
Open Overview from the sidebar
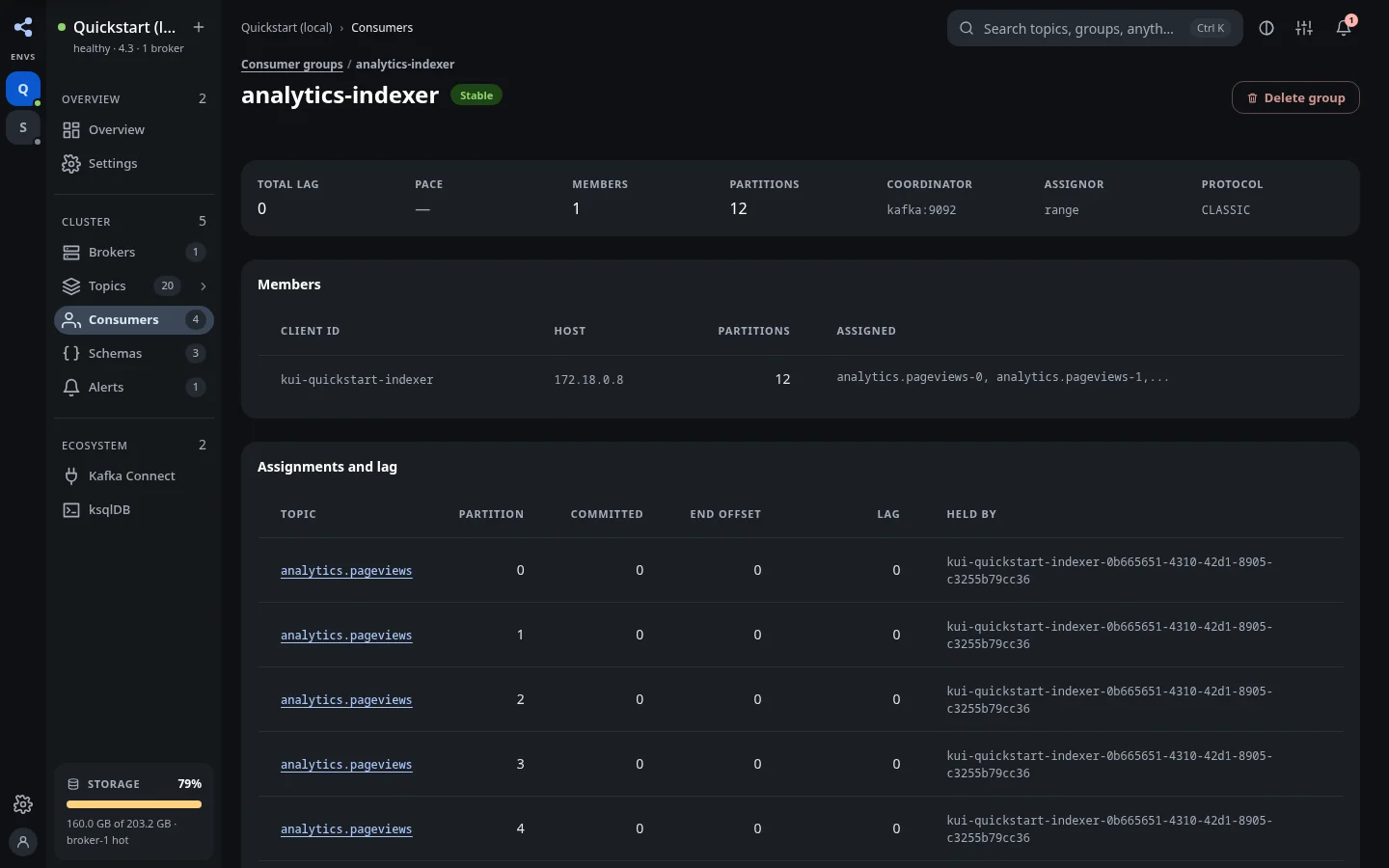pyautogui.click(x=134, y=130)
